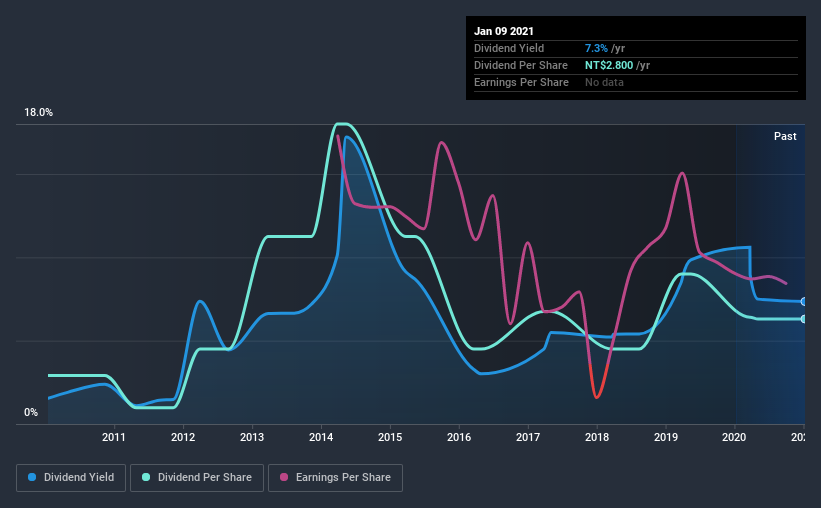The image size is (821, 508).
Task: Click the No data earnings value
Action: coord(604,82)
